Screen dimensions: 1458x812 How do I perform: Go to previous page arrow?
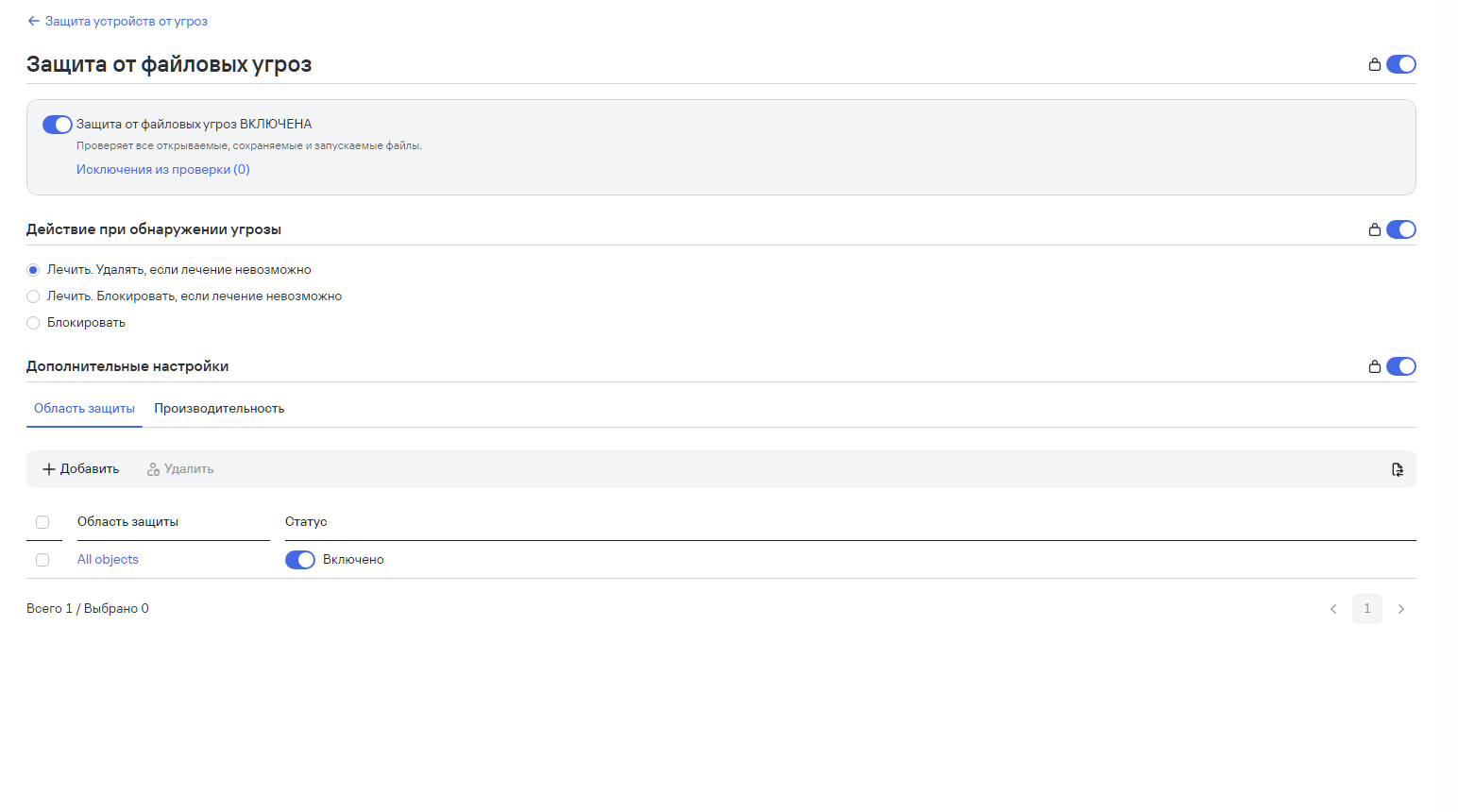click(x=1333, y=609)
